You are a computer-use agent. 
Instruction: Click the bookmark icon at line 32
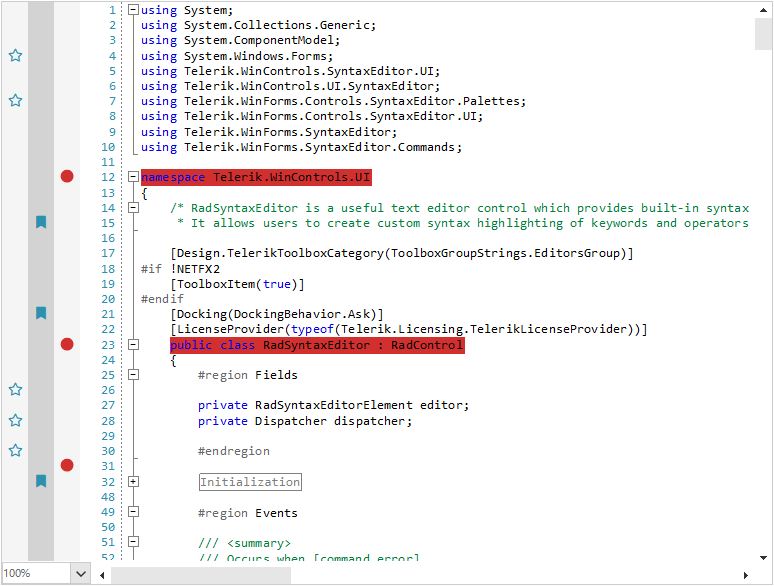[x=41, y=481]
